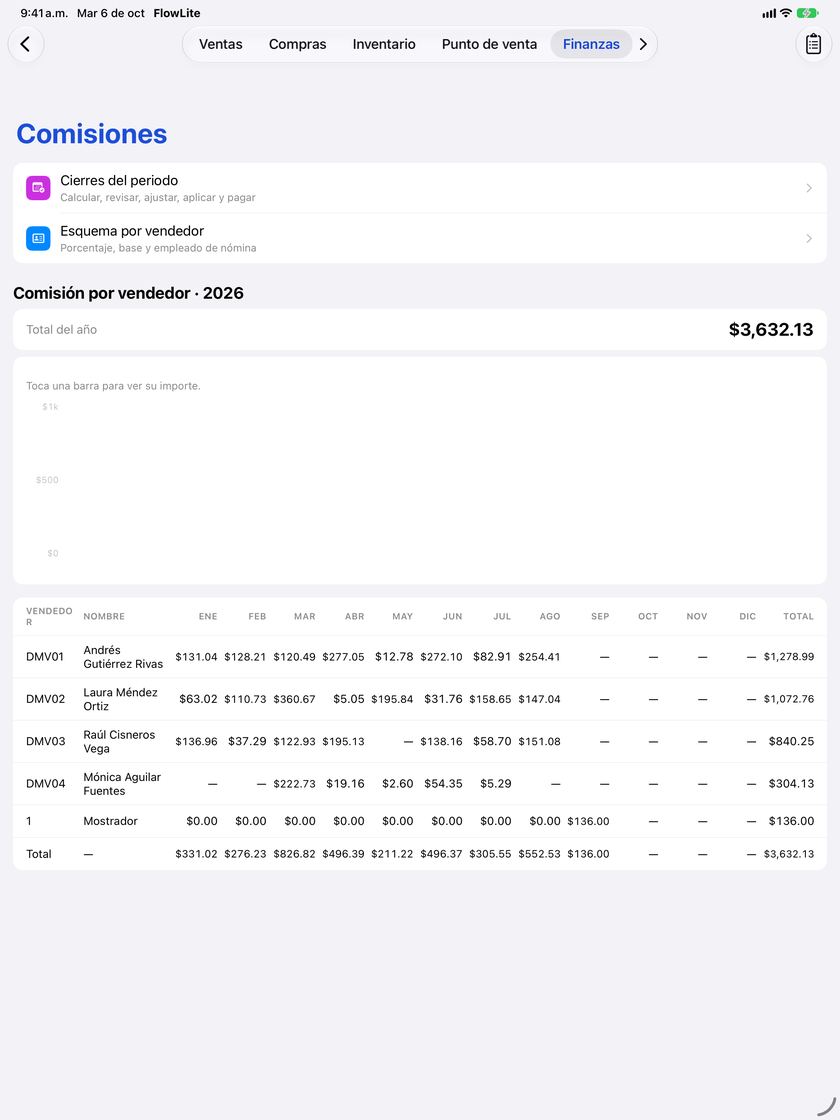
Task: Select Mónica Aguilar Fuentes name cell
Action: tap(121, 784)
